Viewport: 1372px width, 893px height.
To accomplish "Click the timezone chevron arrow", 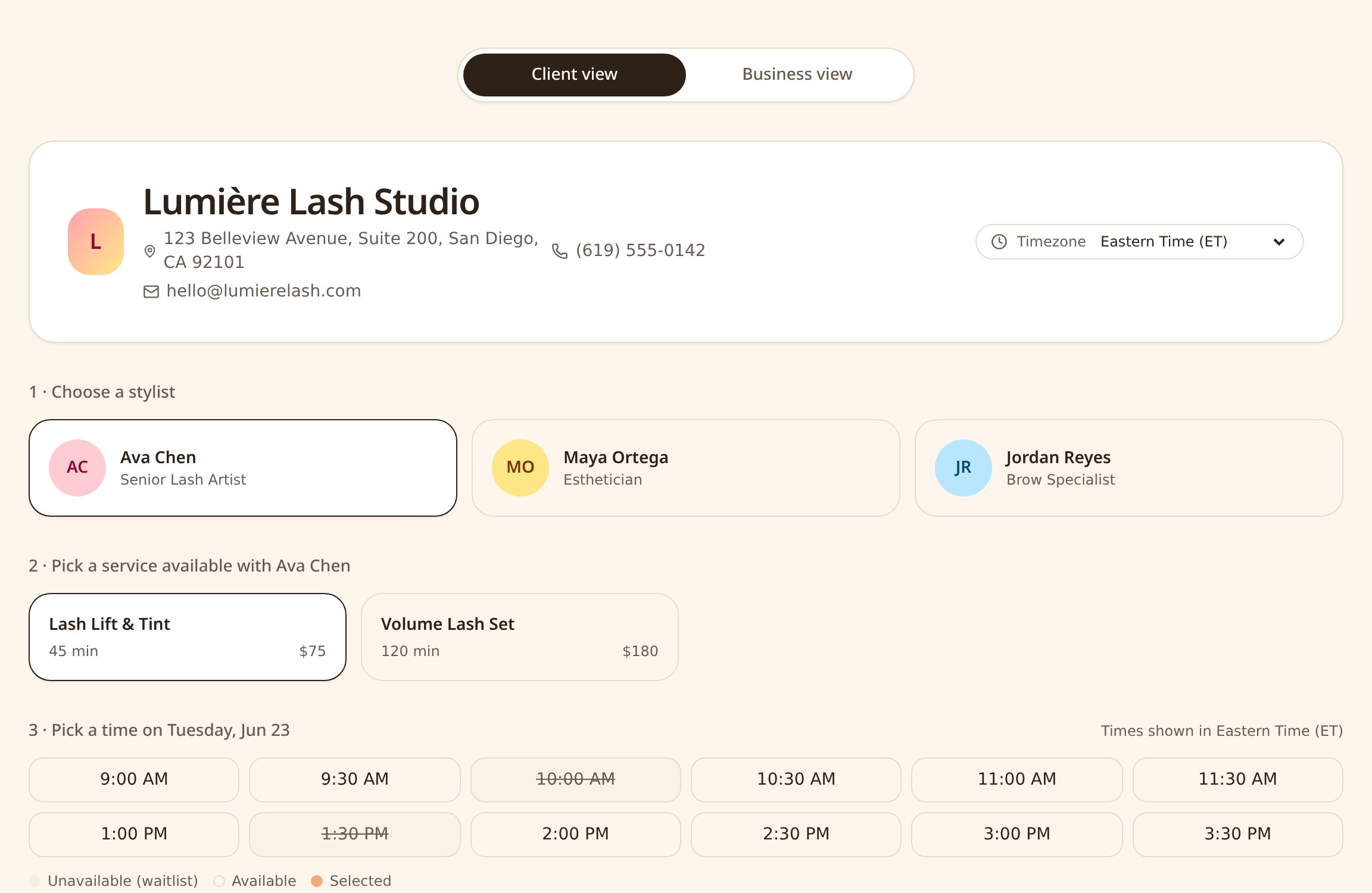I will pyautogui.click(x=1279, y=242).
